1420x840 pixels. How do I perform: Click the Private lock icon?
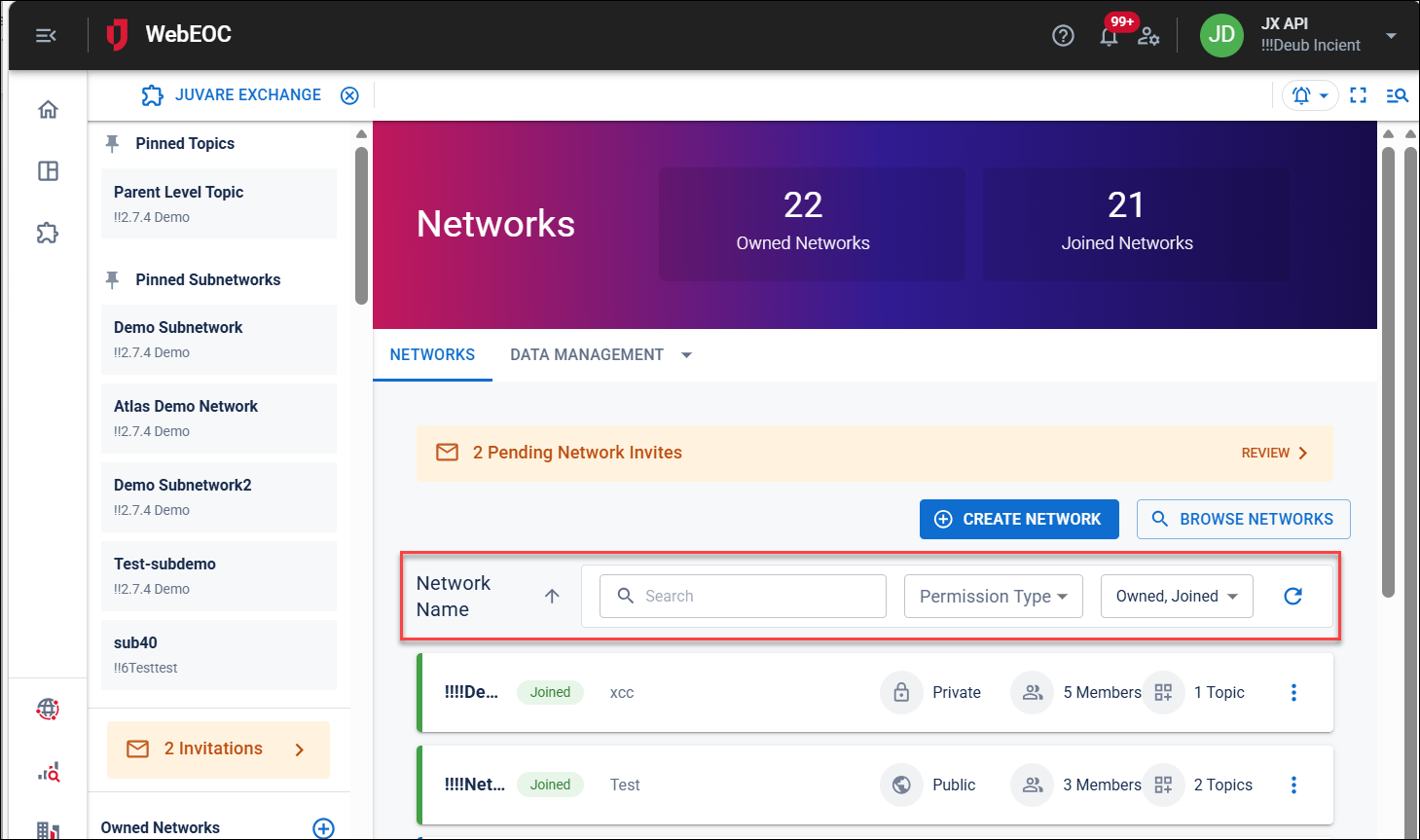[901, 693]
